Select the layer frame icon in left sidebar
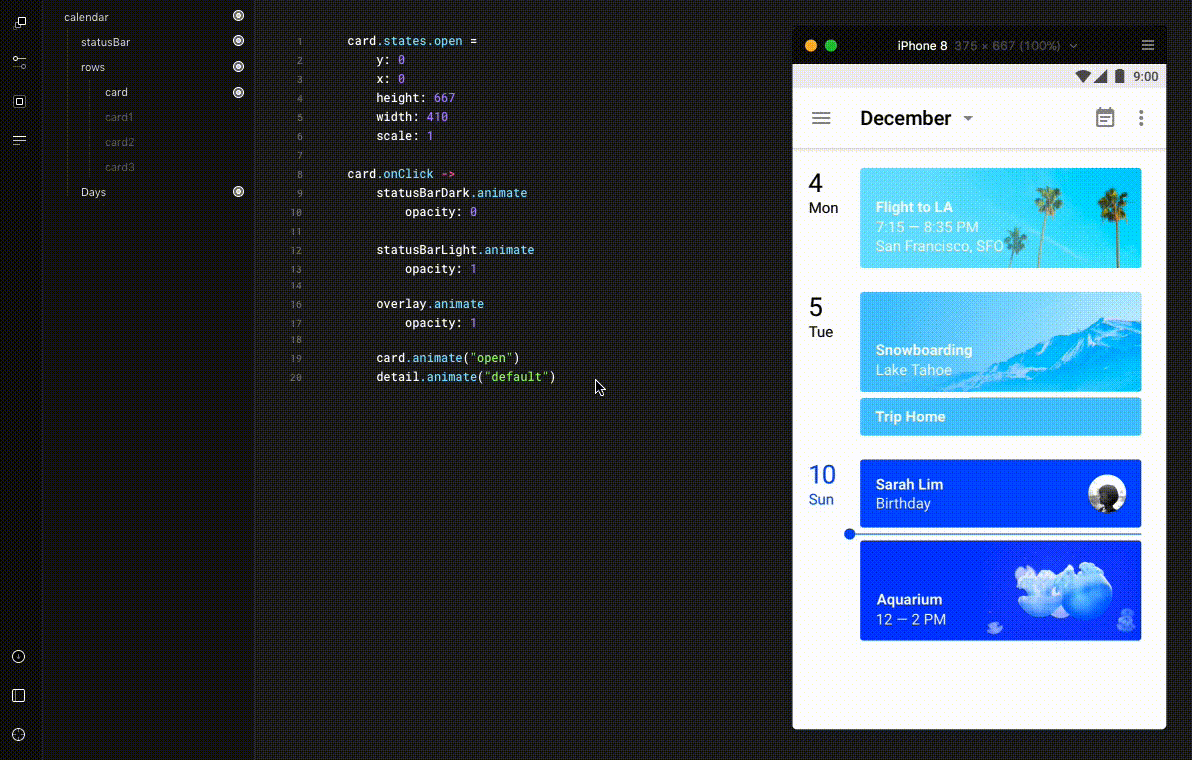Screen dimensions: 1192x760 (x=20, y=101)
